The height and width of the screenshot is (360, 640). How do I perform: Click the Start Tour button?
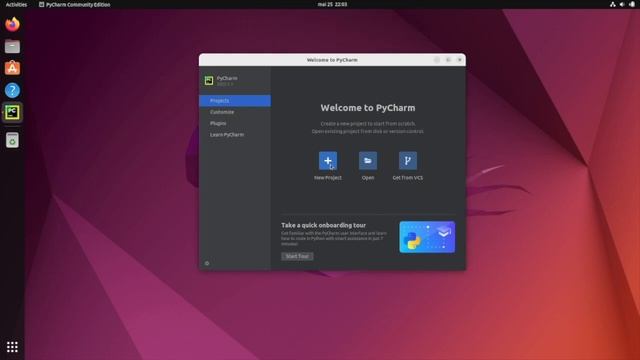point(297,256)
